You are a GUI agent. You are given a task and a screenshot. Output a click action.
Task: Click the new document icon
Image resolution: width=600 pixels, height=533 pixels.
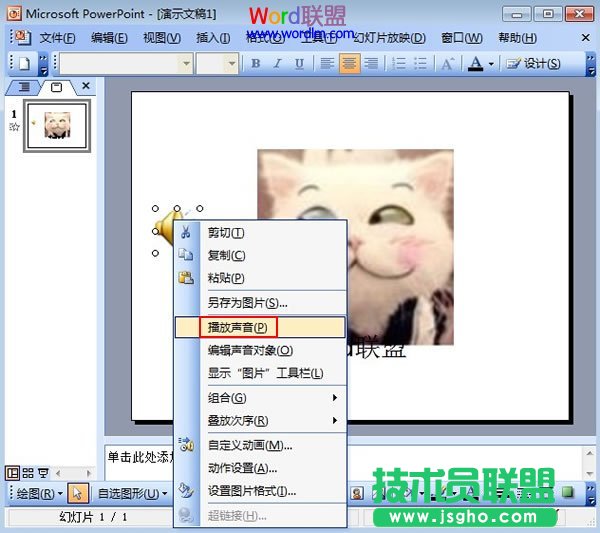click(23, 63)
